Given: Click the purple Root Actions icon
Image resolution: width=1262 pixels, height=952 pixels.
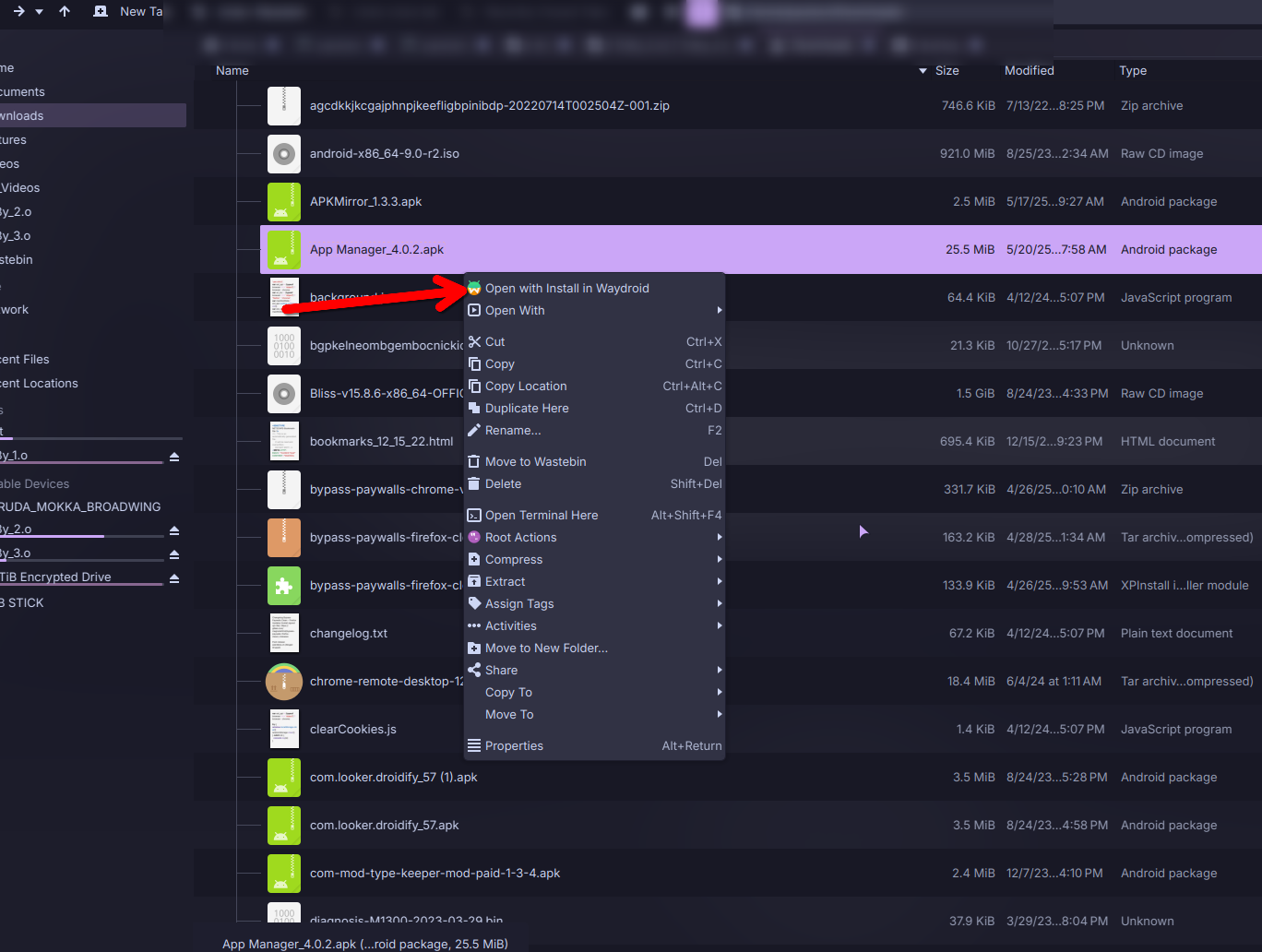Looking at the screenshot, I should pos(474,537).
